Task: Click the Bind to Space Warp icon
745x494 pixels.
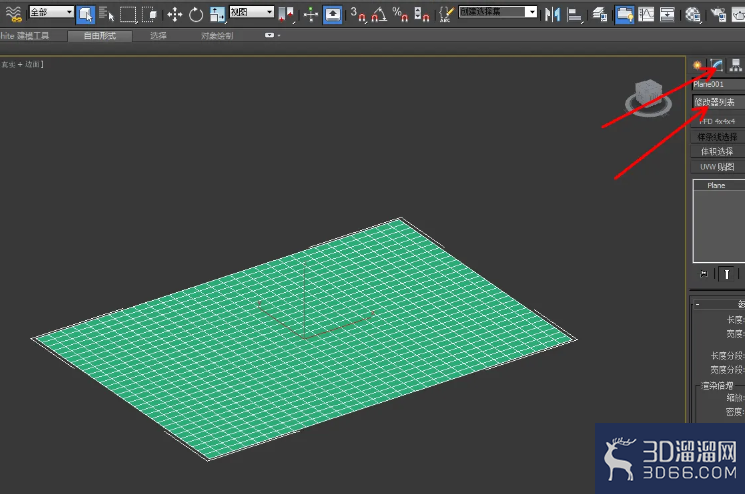Action: [14, 14]
